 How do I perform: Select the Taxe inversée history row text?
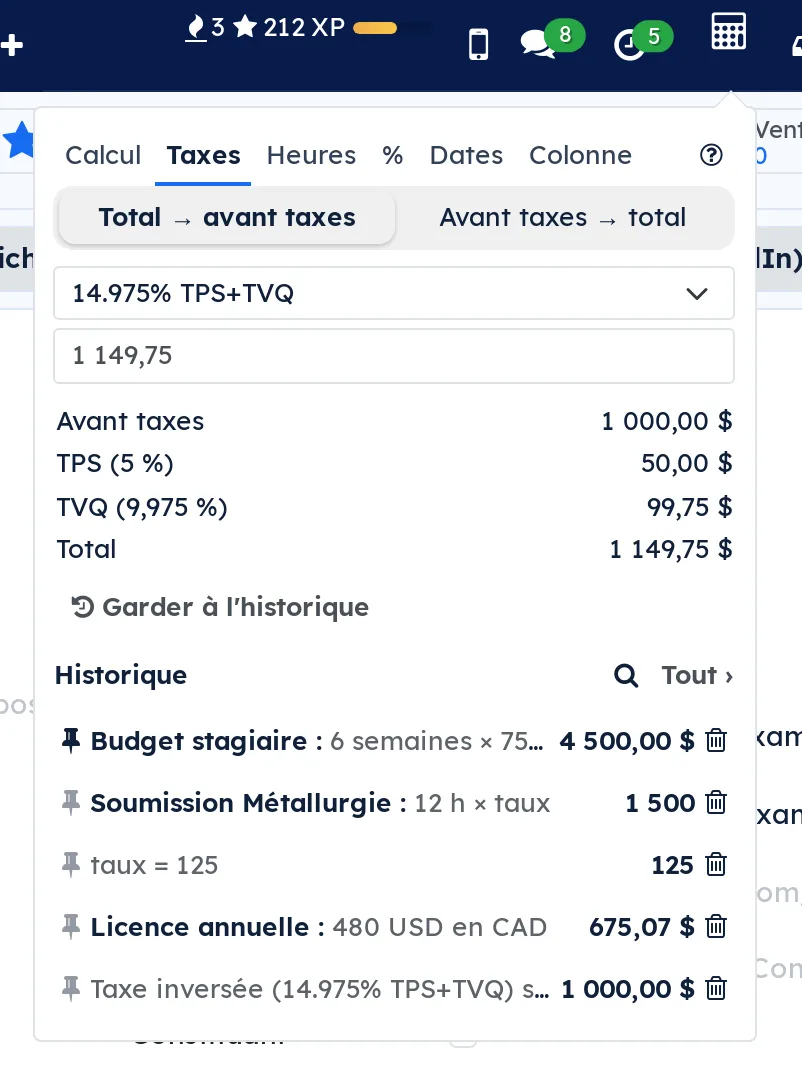pyautogui.click(x=319, y=989)
